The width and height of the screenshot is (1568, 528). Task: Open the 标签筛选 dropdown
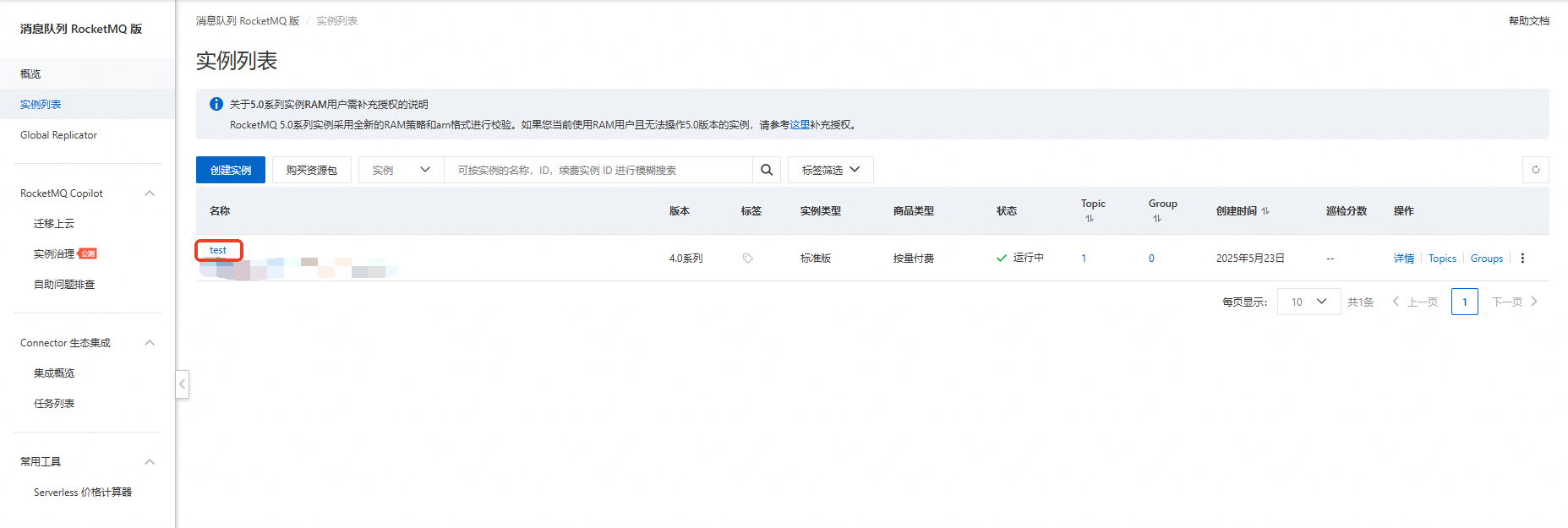(830, 170)
